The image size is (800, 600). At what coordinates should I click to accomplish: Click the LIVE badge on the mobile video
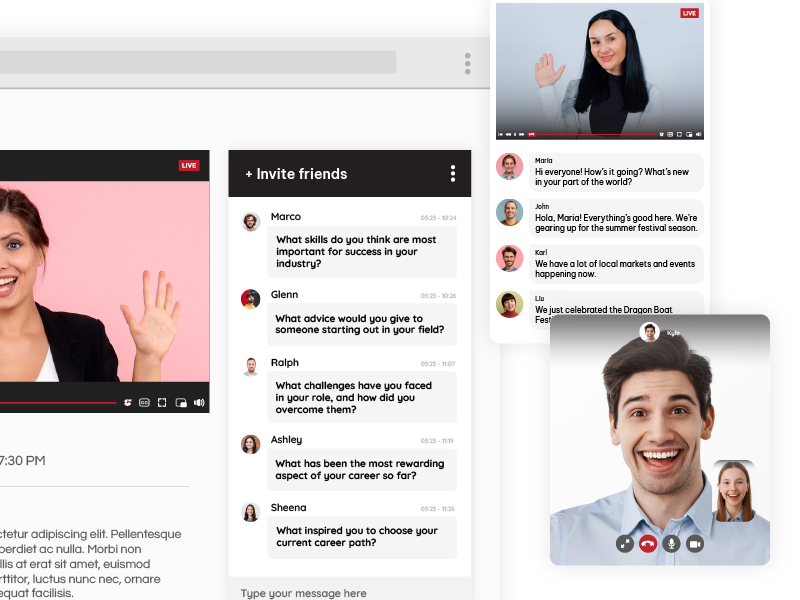coord(689,13)
